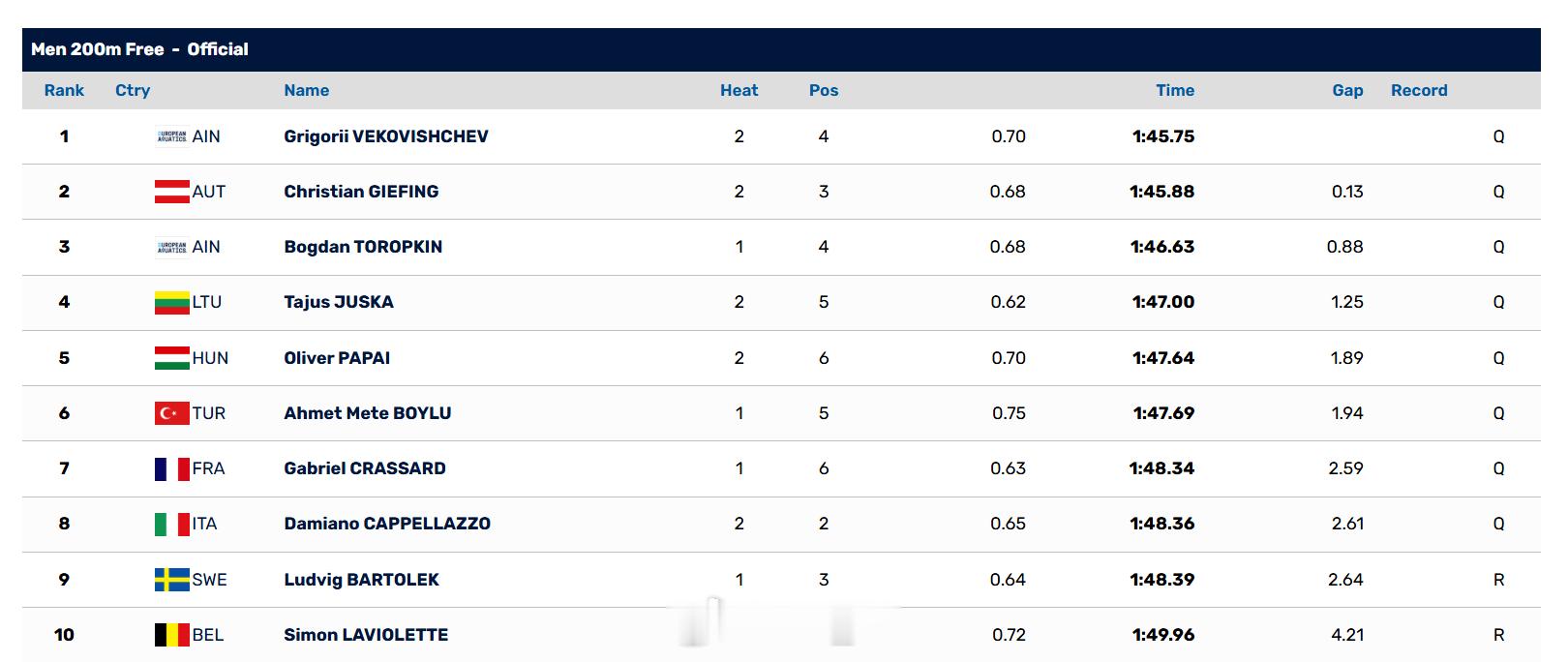Click the Sweden flag icon
Image resolution: width=1568 pixels, height=662 pixels.
(x=172, y=580)
